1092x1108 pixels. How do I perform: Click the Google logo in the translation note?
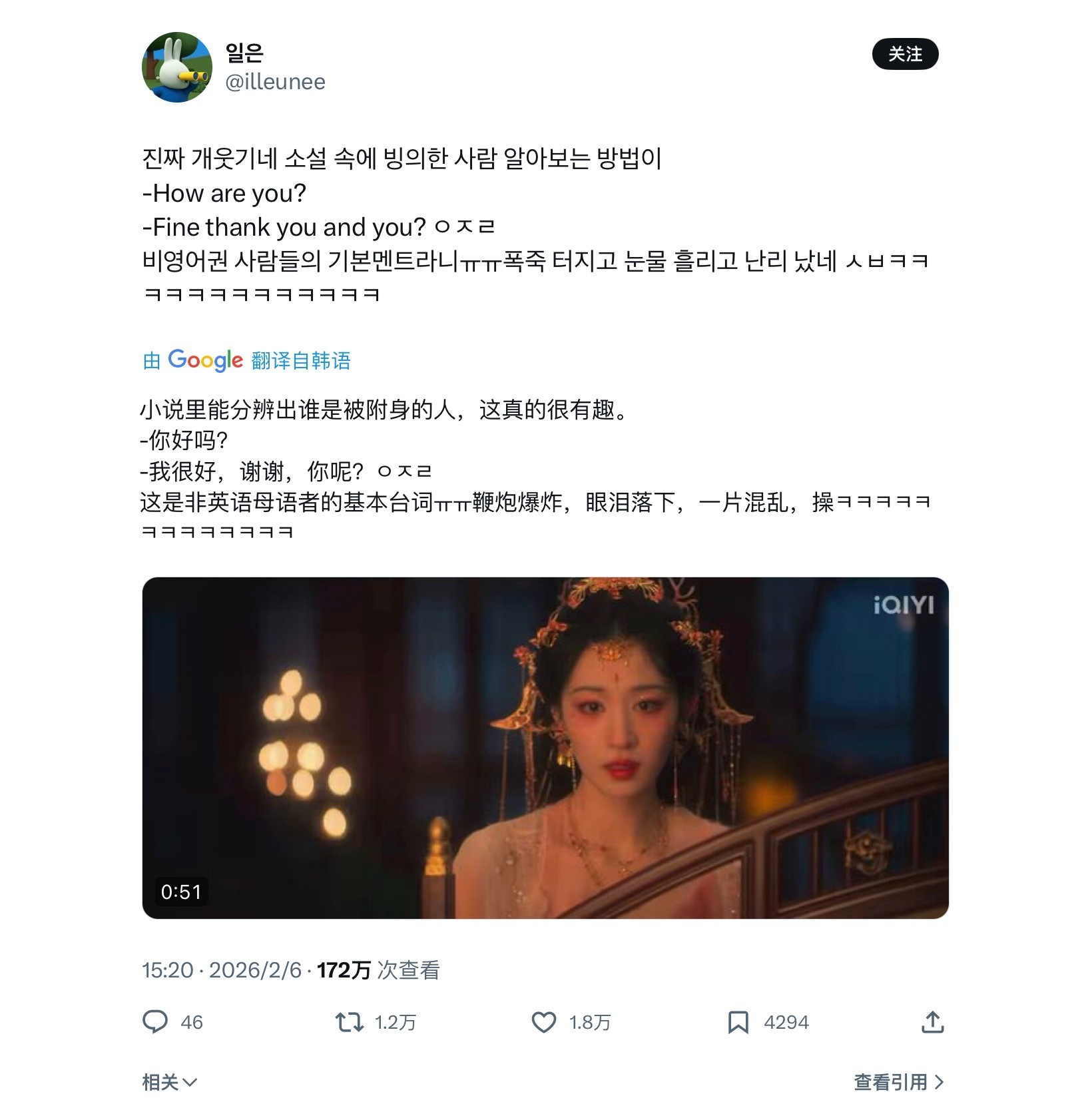click(x=205, y=360)
